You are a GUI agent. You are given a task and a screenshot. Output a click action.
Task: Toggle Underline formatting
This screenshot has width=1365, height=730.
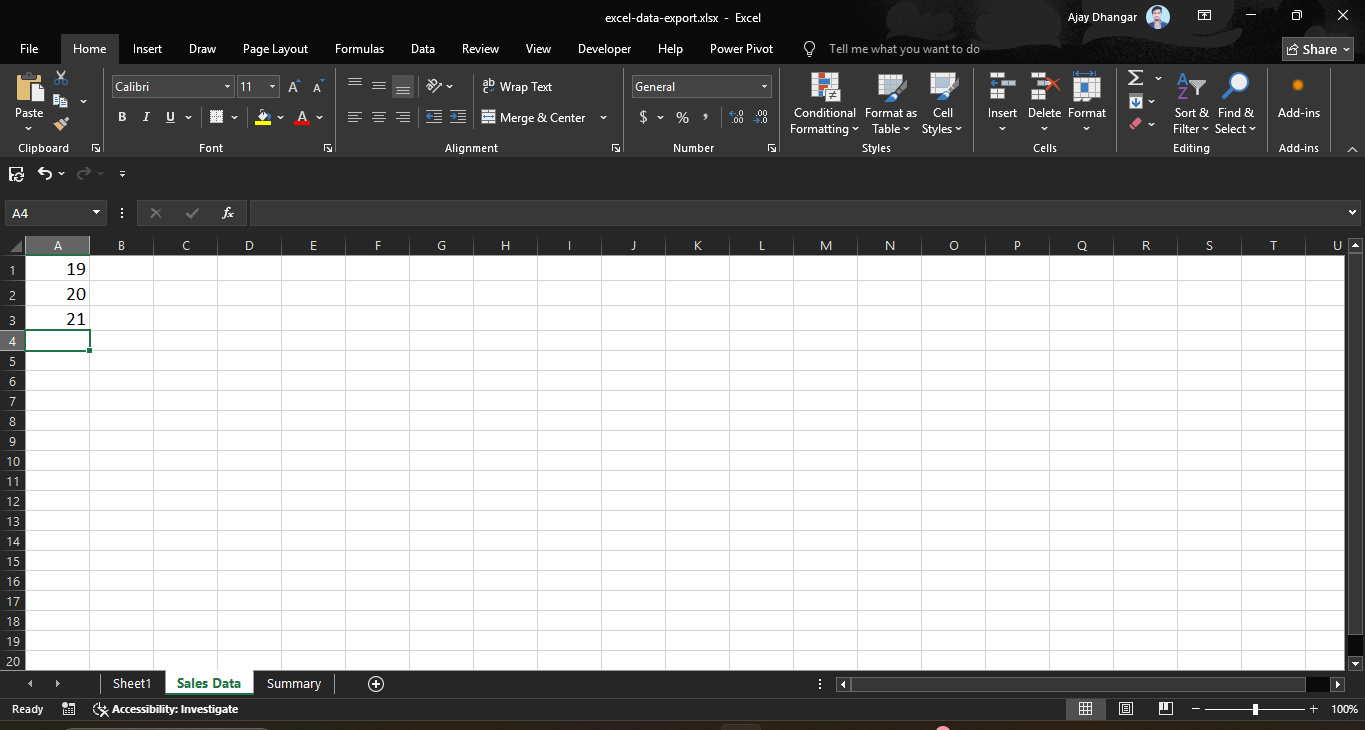coord(170,117)
